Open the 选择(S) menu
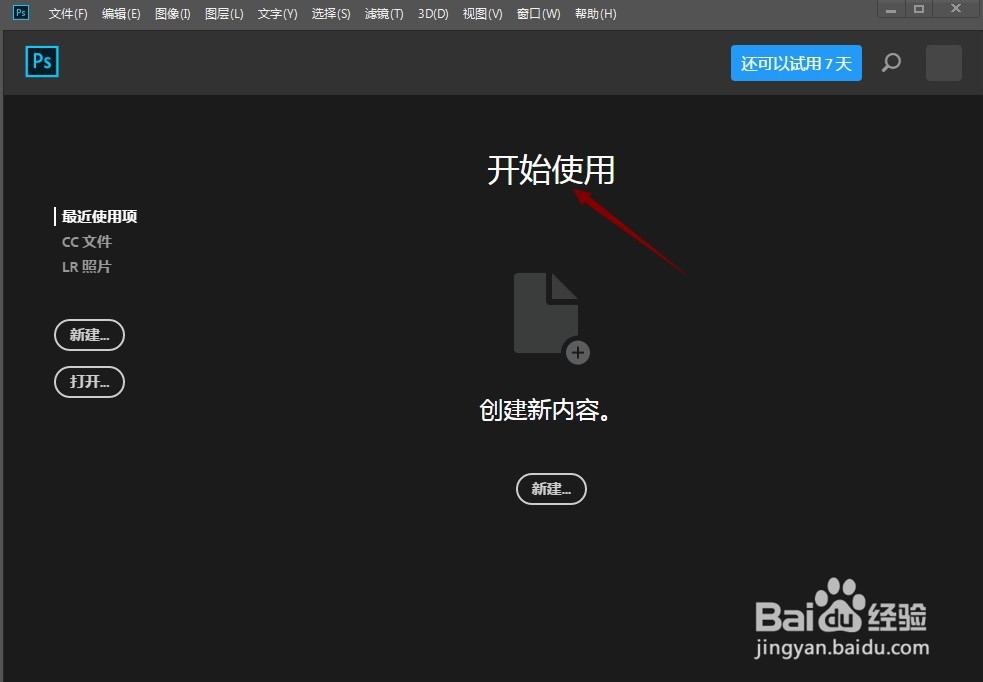This screenshot has height=682, width=983. [x=331, y=14]
